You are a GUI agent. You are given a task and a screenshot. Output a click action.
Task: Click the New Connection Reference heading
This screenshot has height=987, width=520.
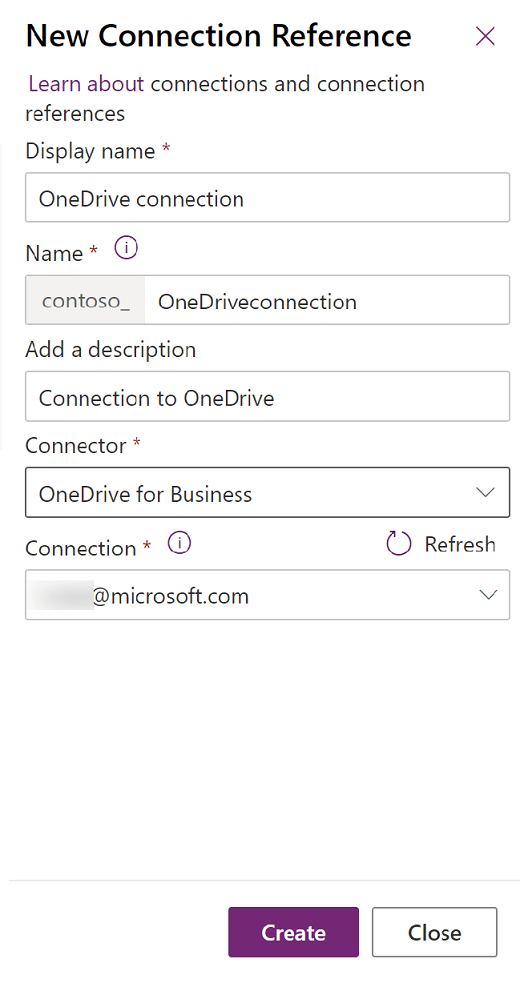[218, 37]
